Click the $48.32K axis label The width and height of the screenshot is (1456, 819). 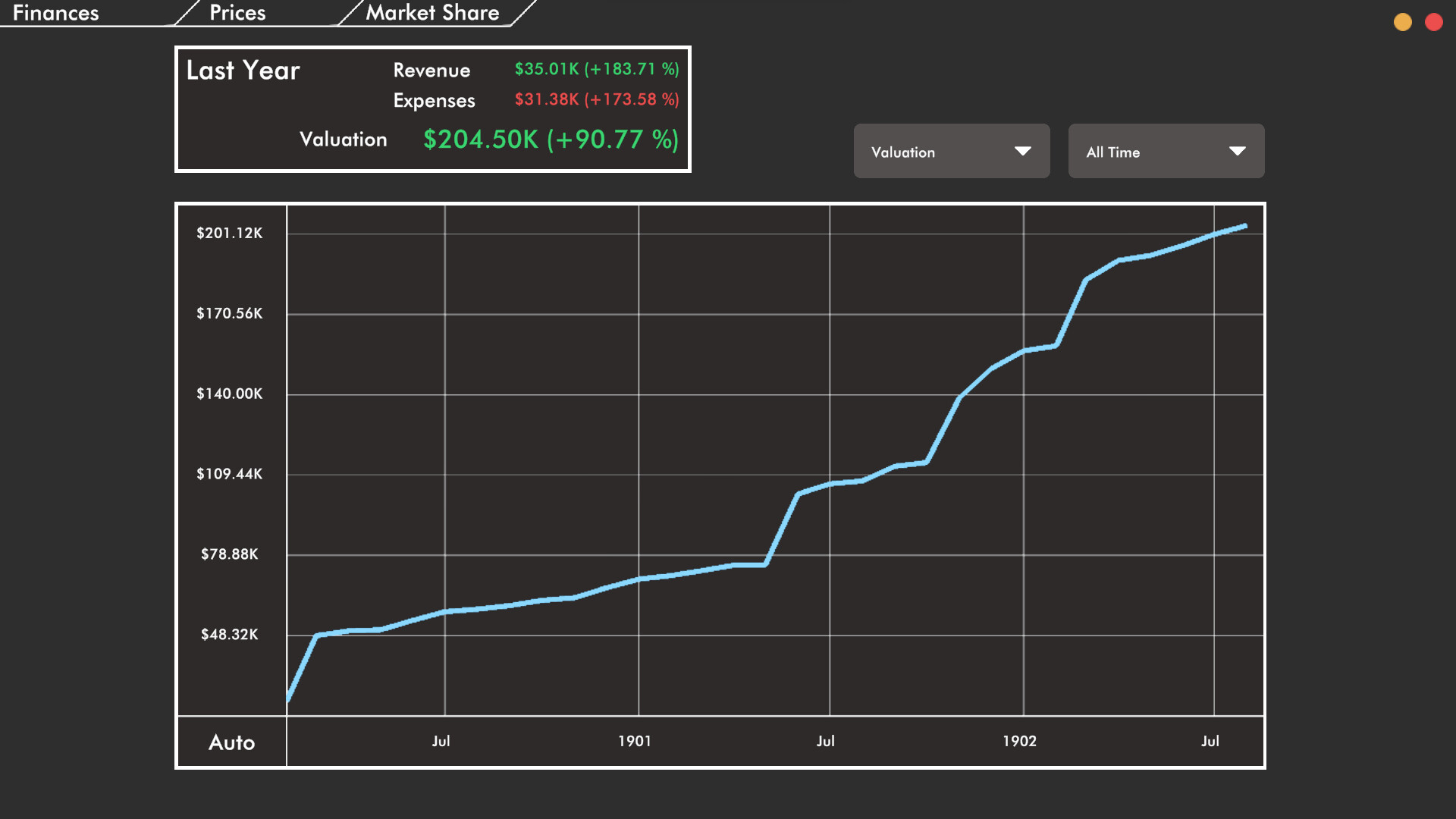230,635
